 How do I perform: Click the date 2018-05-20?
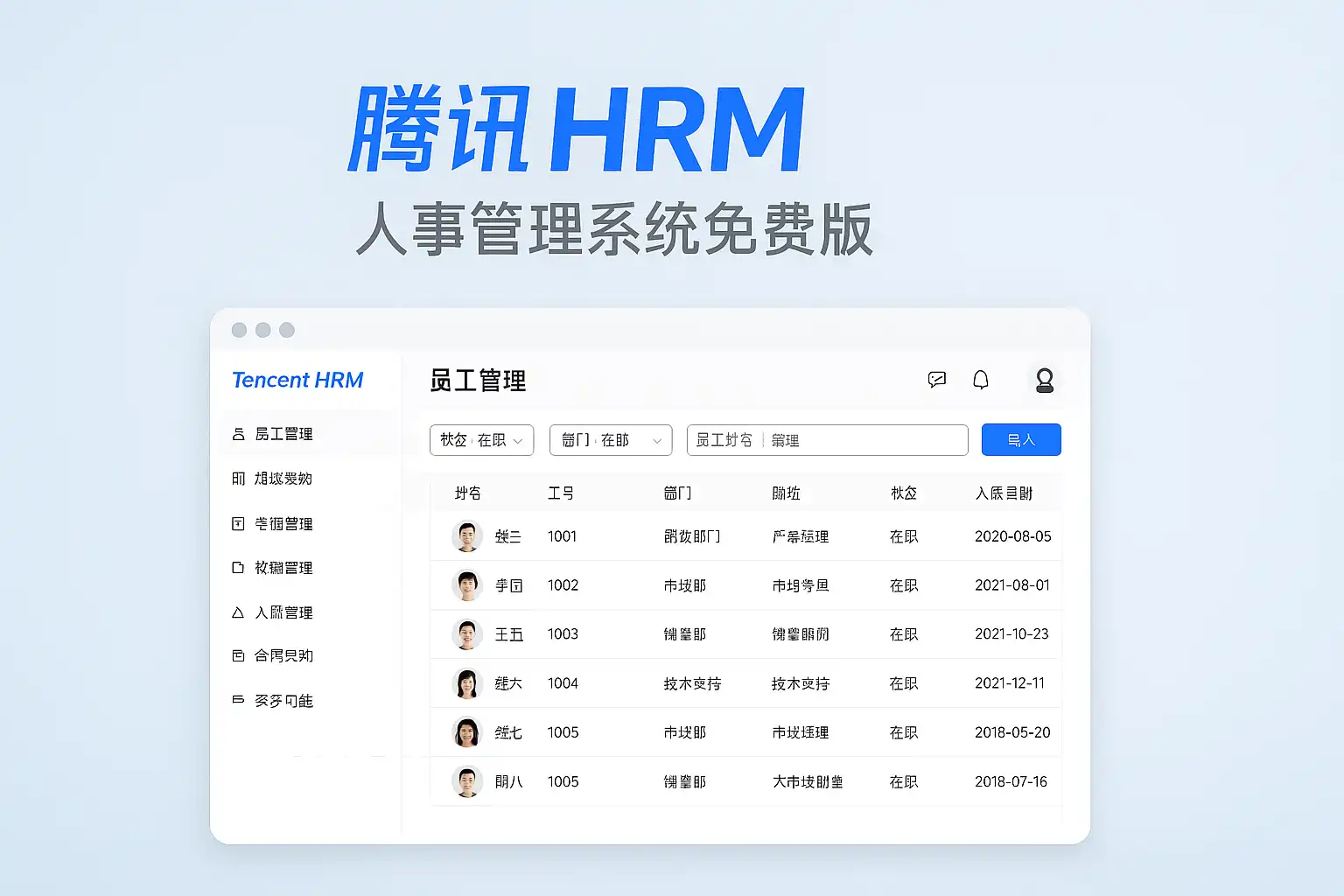(x=1012, y=732)
